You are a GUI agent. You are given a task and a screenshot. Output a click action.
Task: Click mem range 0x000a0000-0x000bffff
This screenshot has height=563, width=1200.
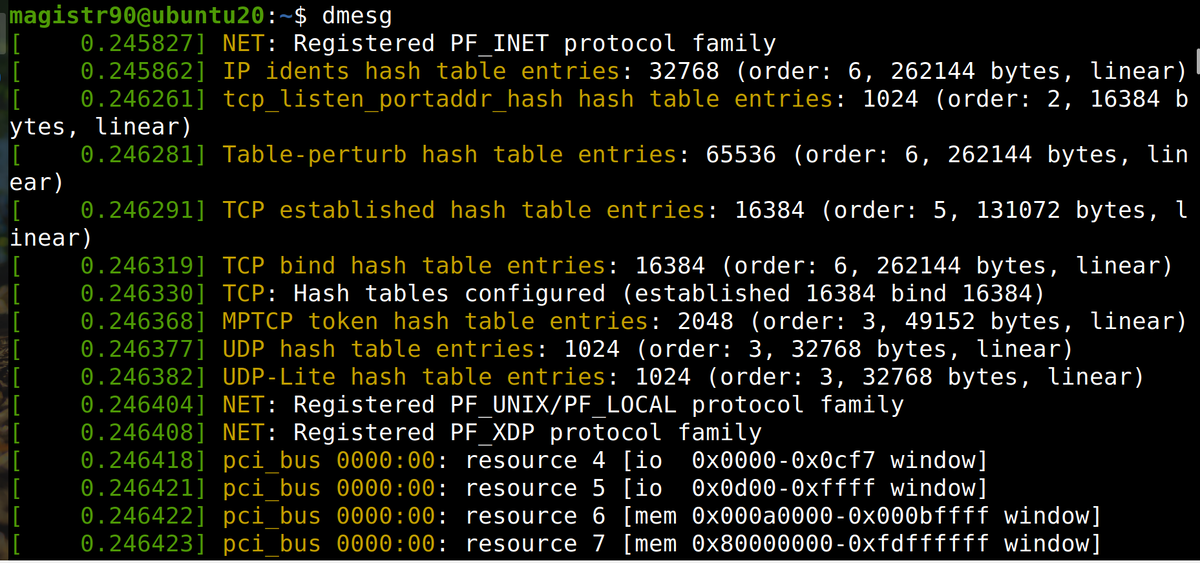pyautogui.click(x=841, y=517)
